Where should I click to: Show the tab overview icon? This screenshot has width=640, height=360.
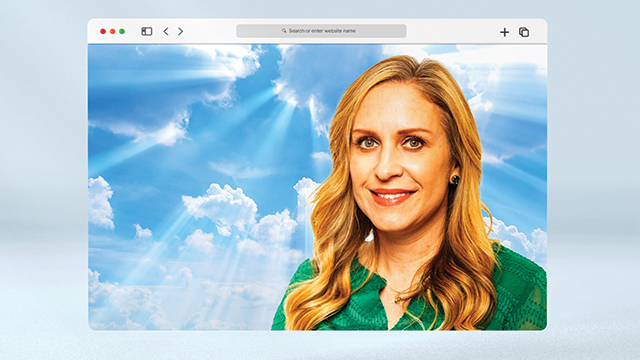click(x=524, y=32)
